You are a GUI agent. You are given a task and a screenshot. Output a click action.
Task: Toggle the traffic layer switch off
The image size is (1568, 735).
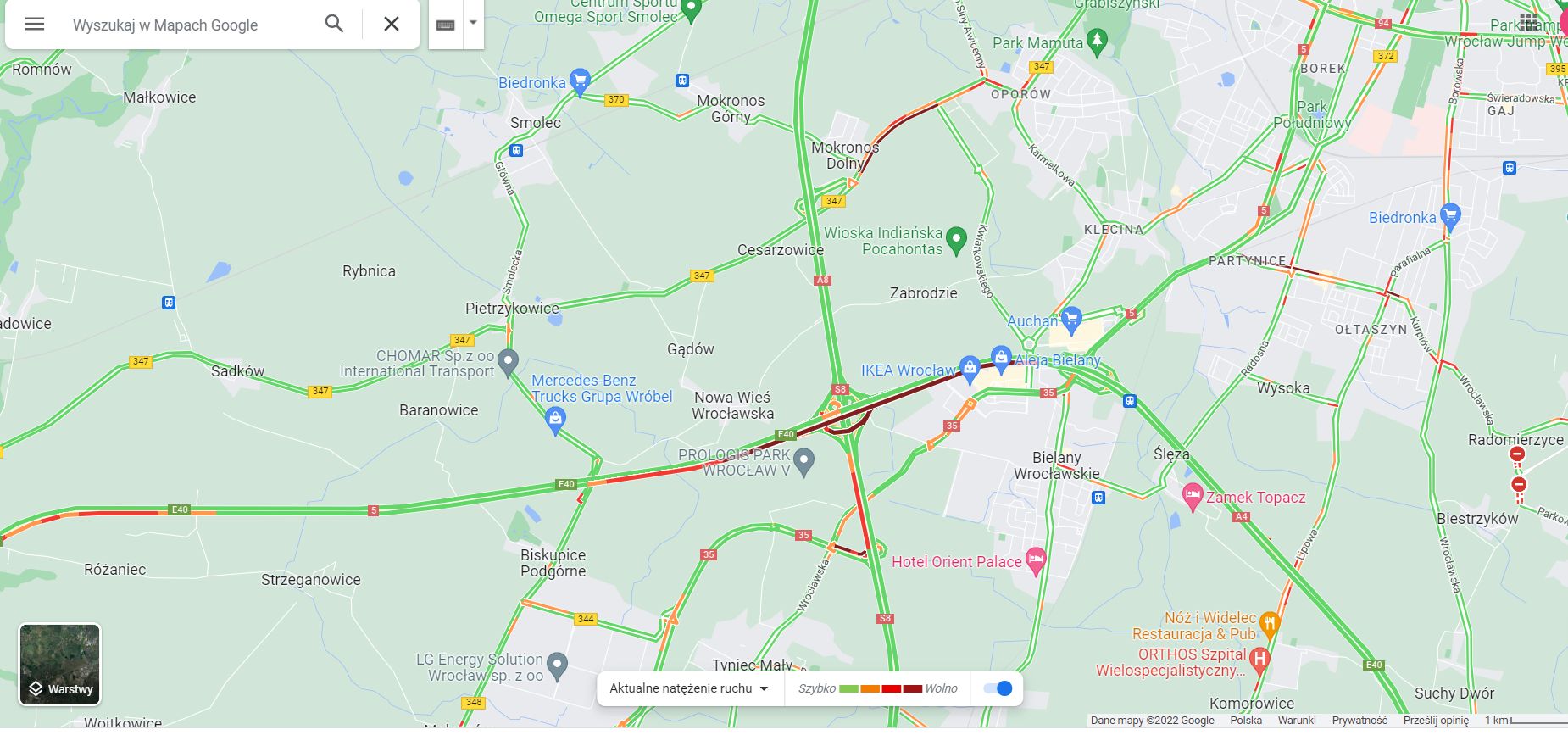998,688
